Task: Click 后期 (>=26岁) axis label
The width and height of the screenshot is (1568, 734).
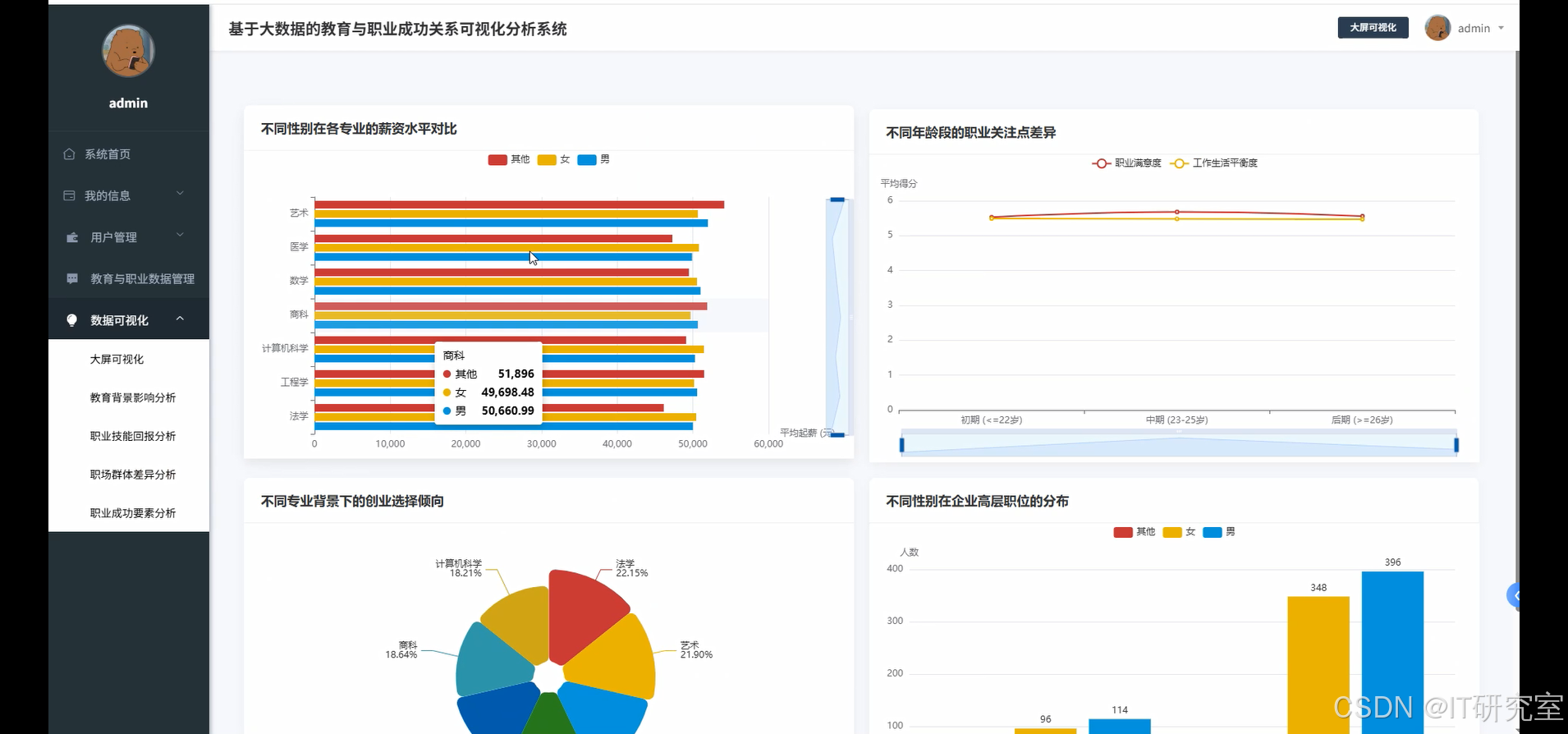Action: [1362, 420]
